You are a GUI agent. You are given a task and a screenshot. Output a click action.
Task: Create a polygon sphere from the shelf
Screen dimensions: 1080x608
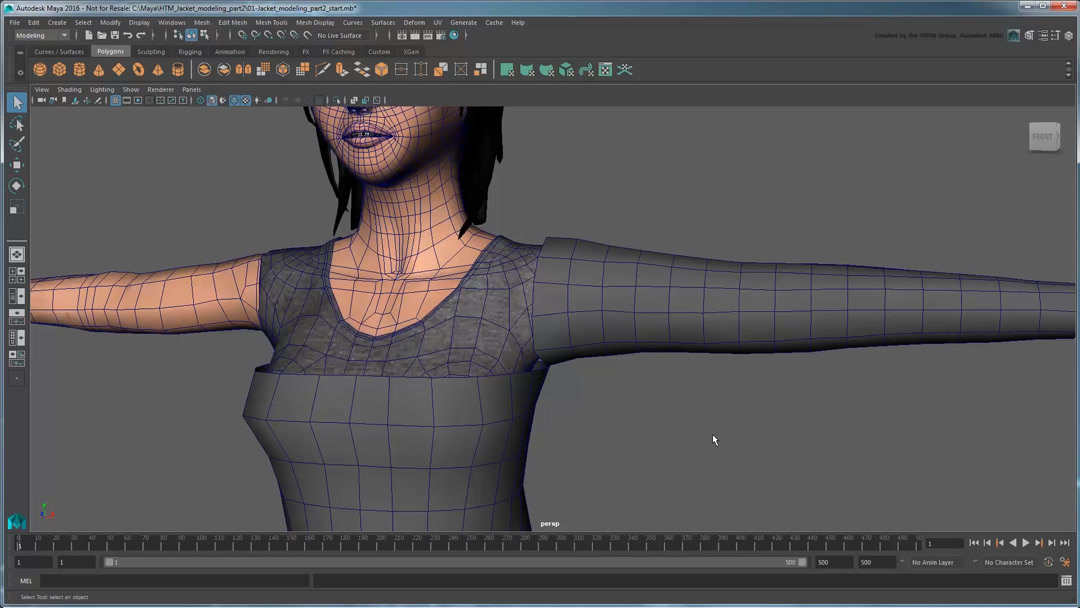coord(39,69)
